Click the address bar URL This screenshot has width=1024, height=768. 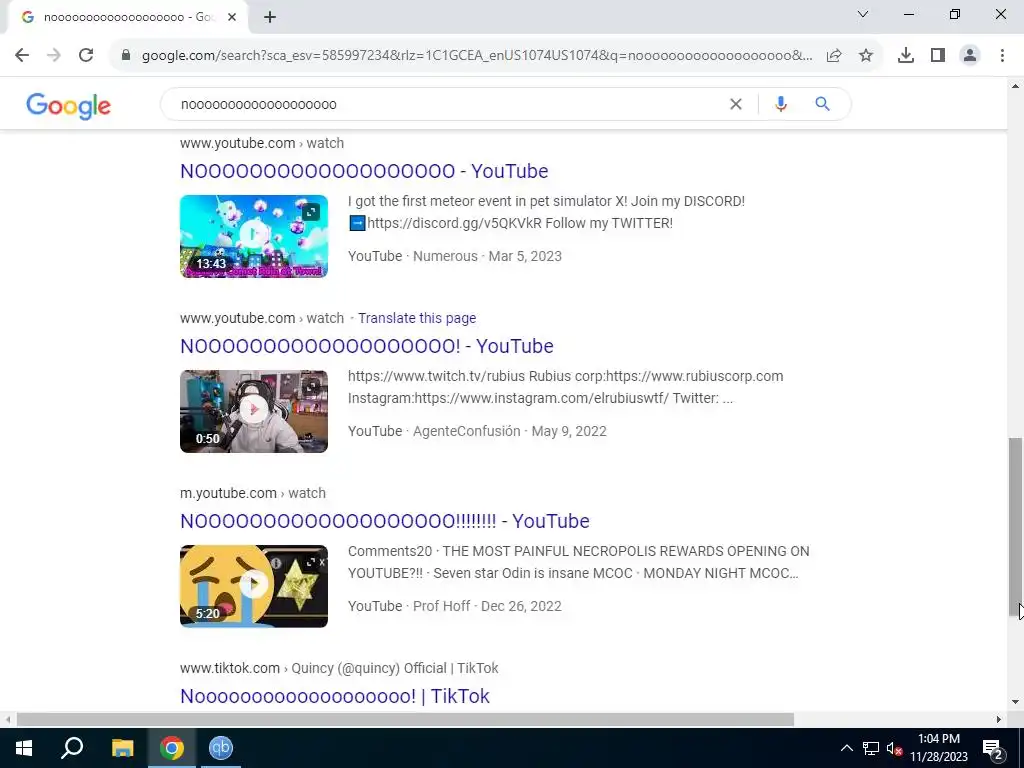pyautogui.click(x=477, y=56)
